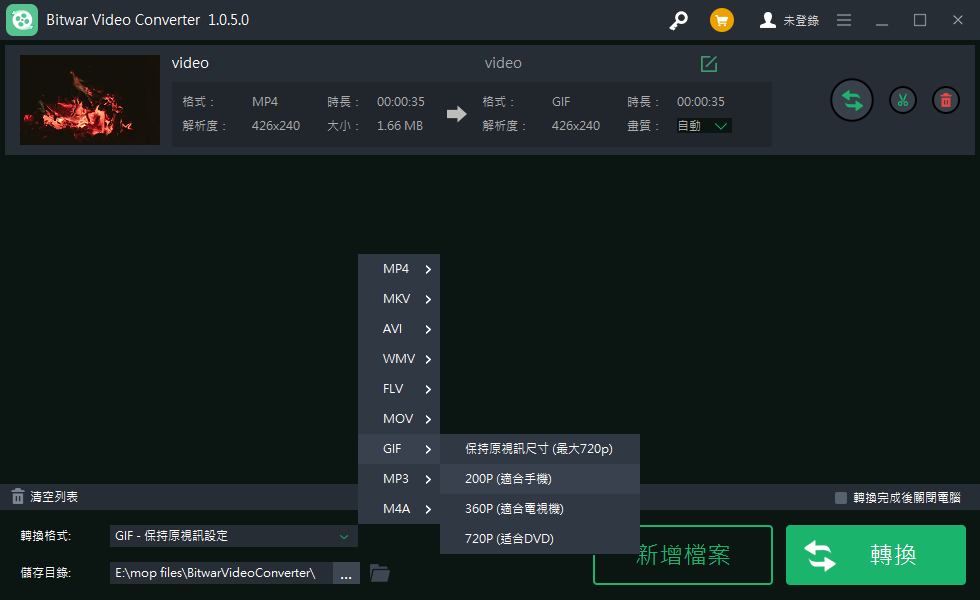Click the gray arrow between source and output
Image resolution: width=980 pixels, height=600 pixels.
(x=457, y=114)
